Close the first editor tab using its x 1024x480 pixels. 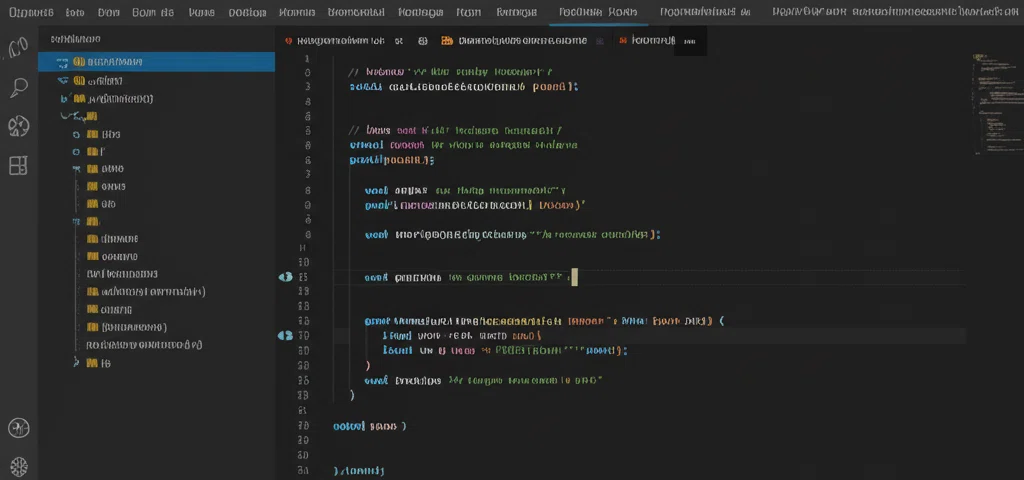pos(398,40)
